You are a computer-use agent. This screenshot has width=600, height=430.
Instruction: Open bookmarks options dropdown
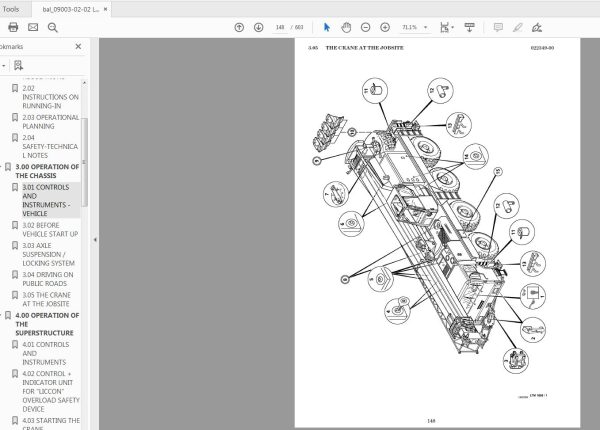(x=3, y=65)
